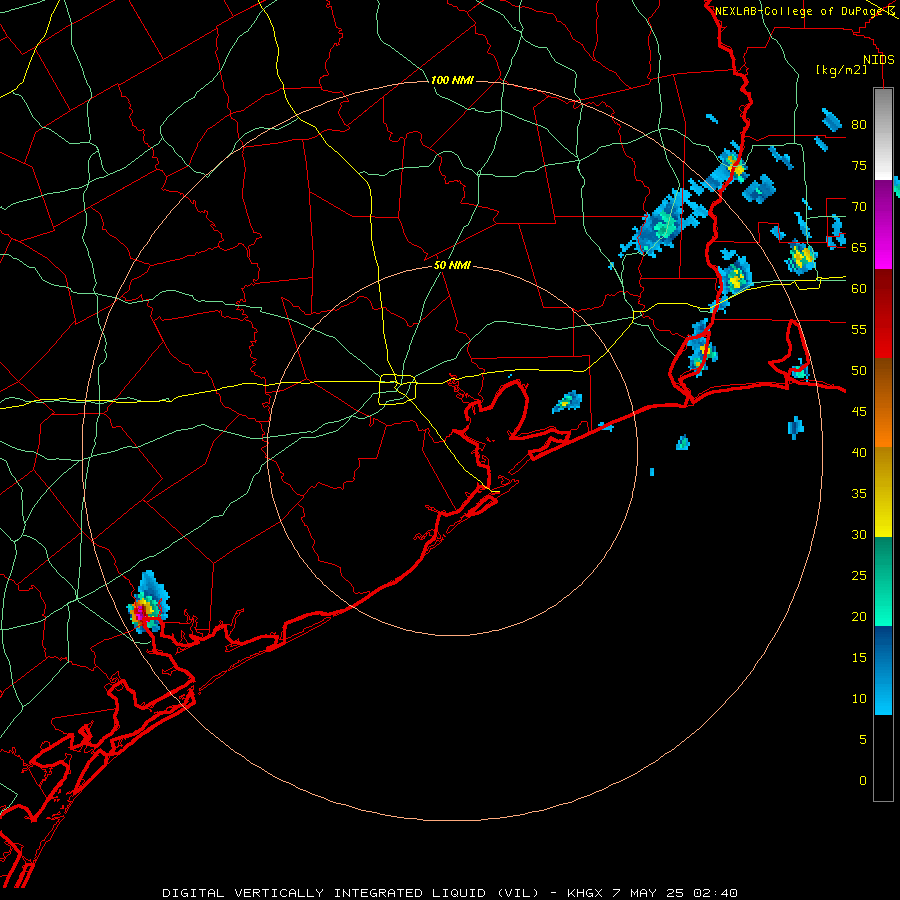Image resolution: width=900 pixels, height=900 pixels.
Task: Click the scale value "50"
Action: tap(859, 370)
